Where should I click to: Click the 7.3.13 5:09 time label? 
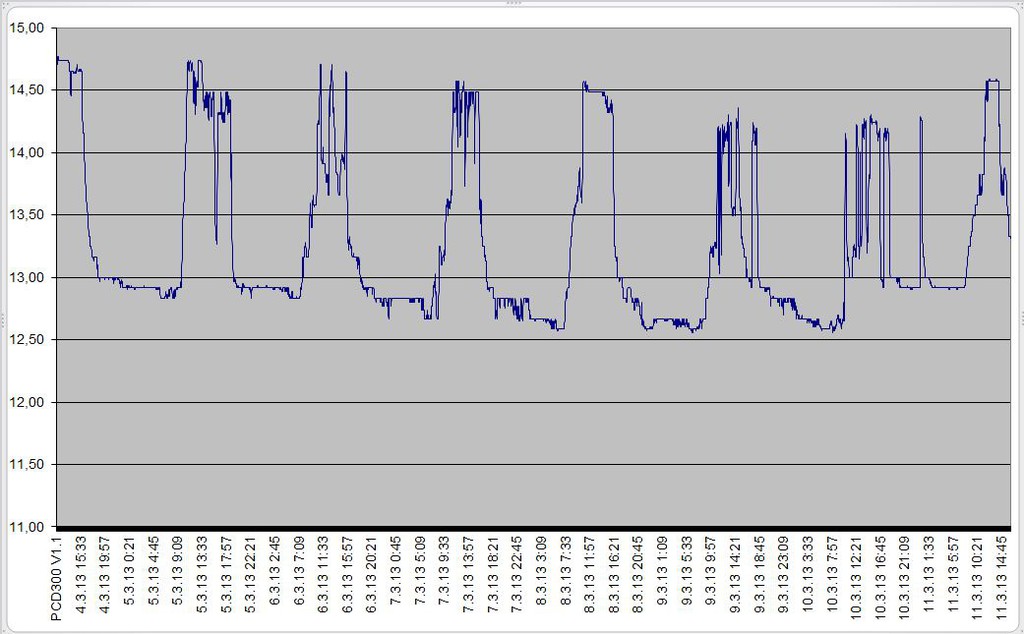[x=419, y=571]
